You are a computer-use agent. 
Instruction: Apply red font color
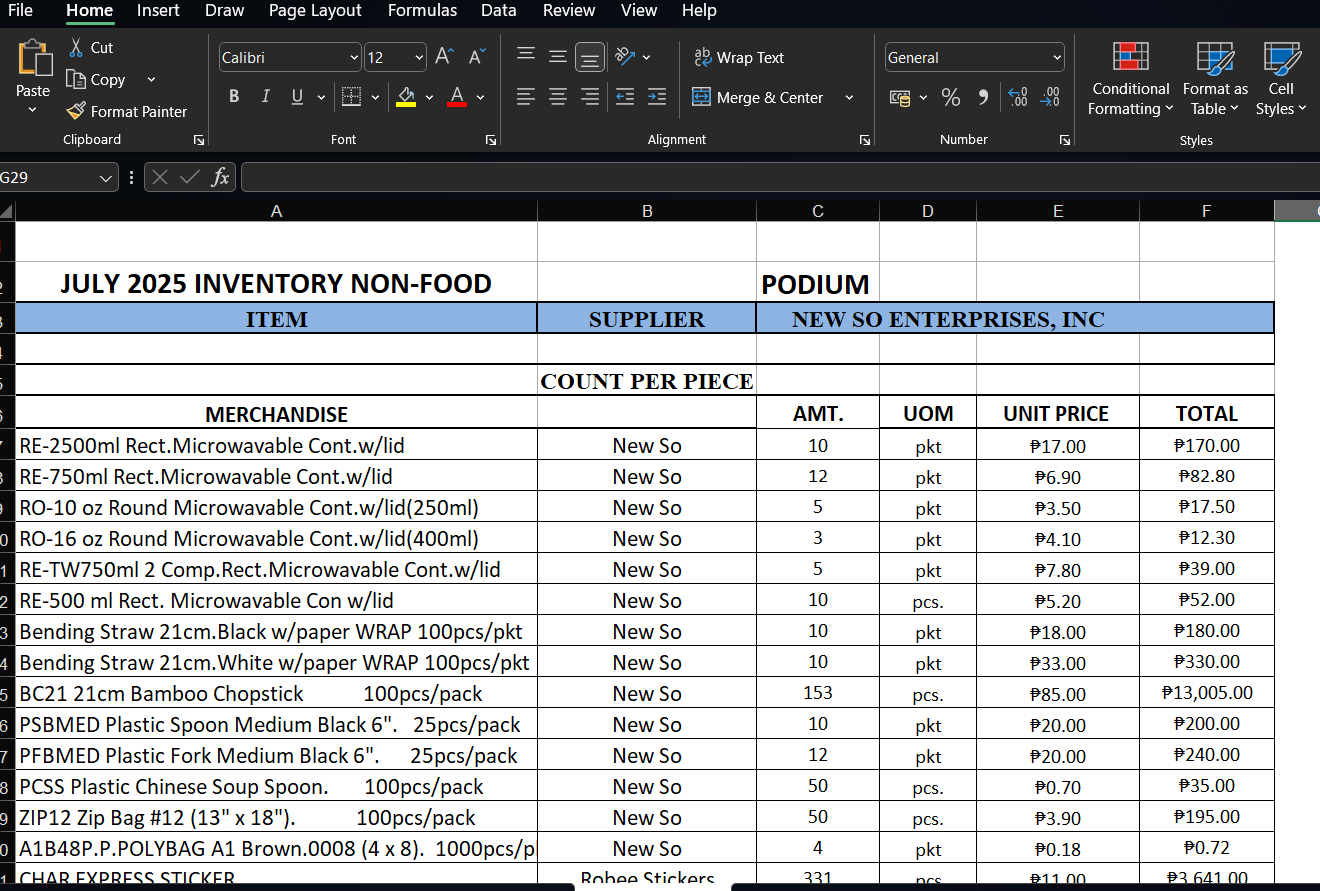click(x=457, y=97)
